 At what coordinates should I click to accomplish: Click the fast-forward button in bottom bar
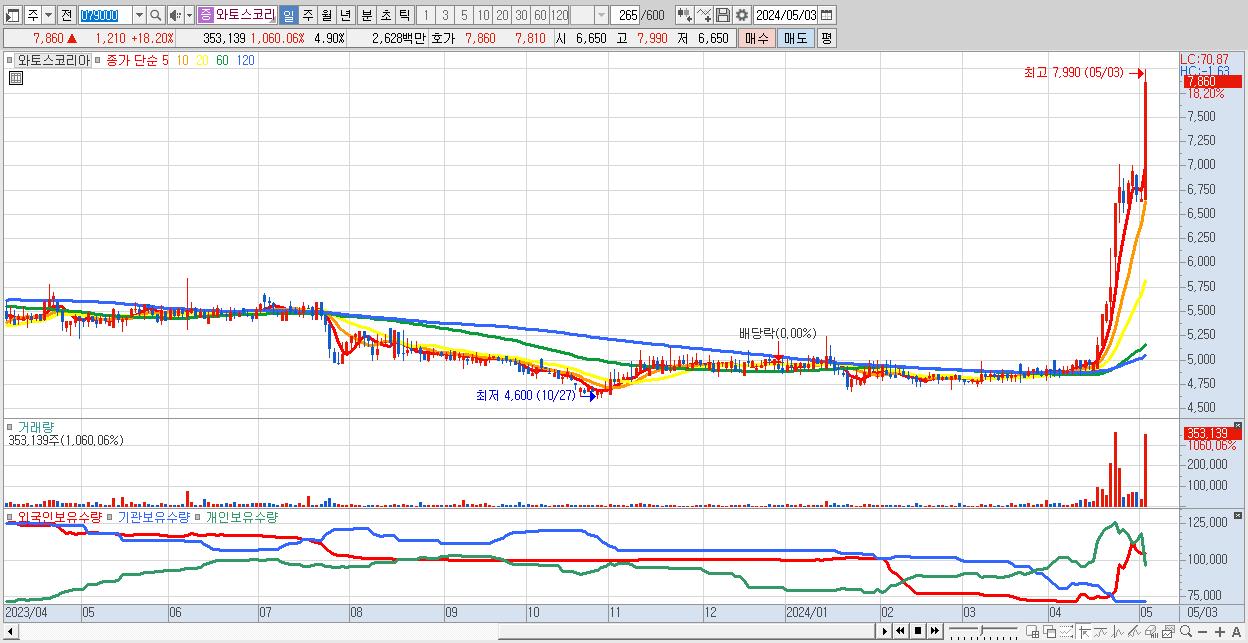935,631
